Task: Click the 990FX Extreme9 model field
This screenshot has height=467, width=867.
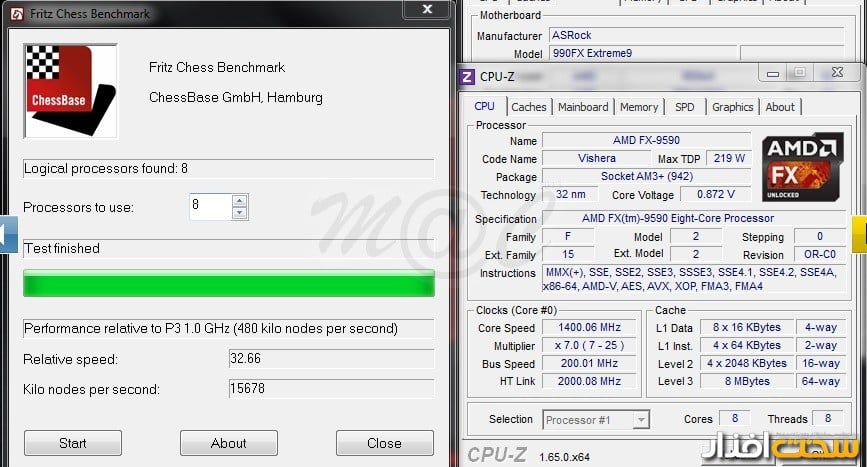Action: [x=644, y=54]
